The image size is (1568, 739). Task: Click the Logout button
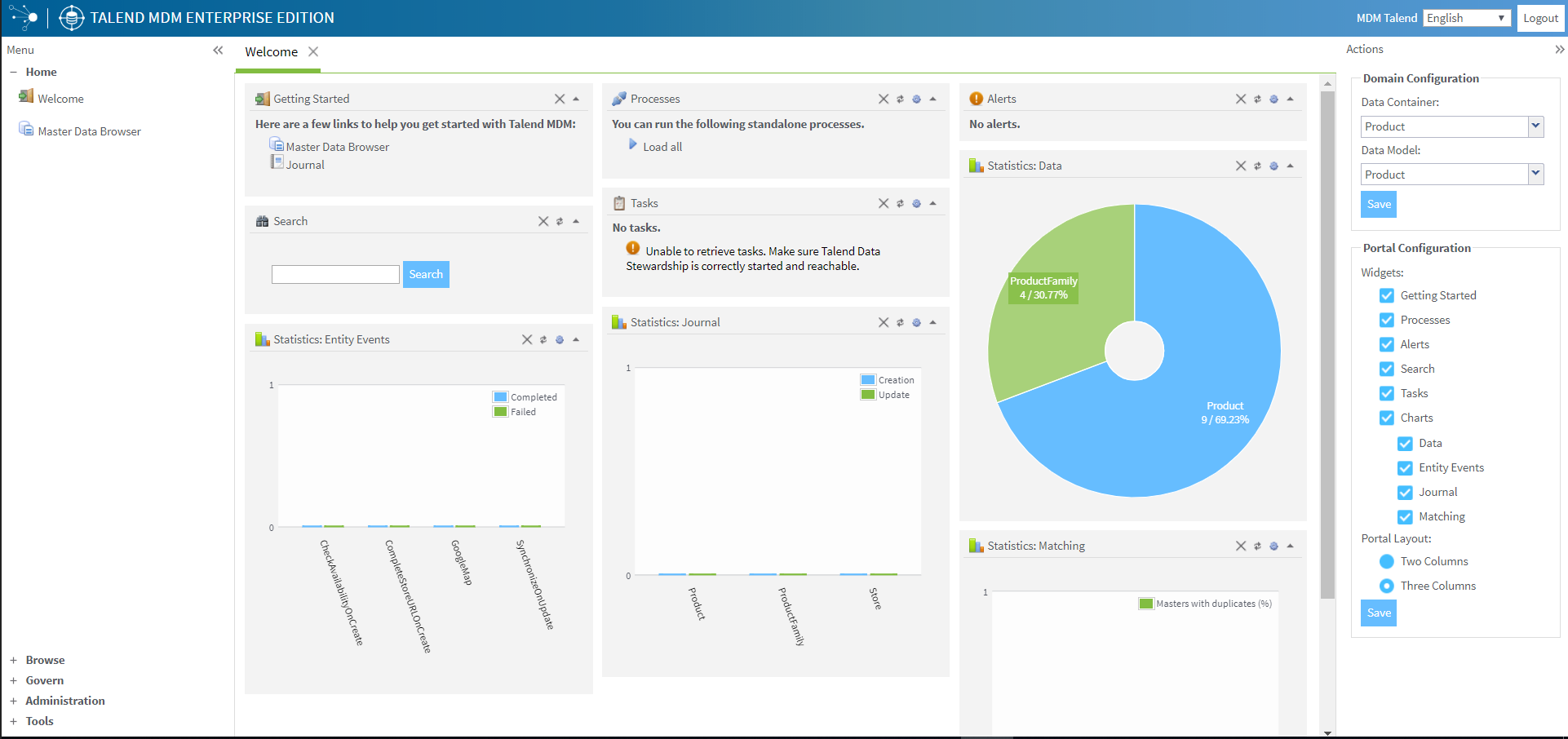coord(1539,18)
